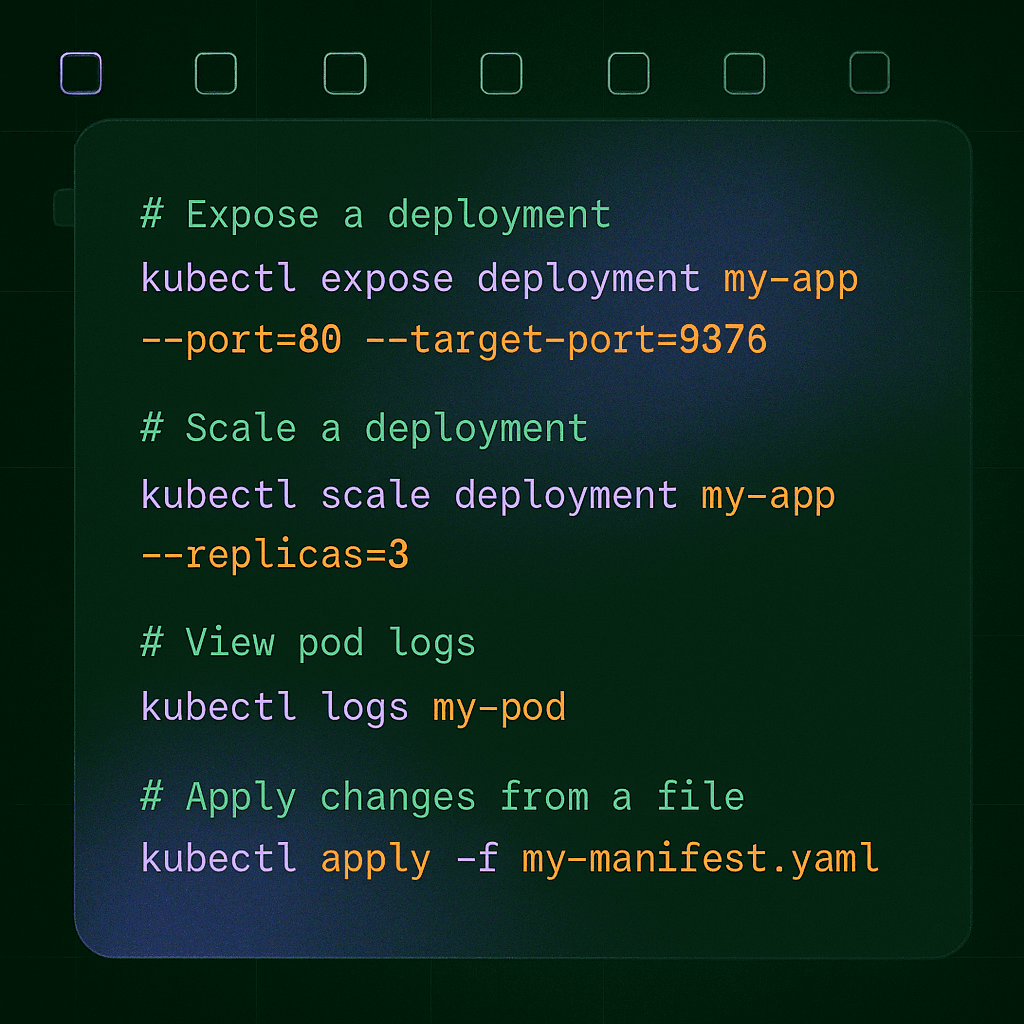This screenshot has width=1024, height=1024.
Task: Click 'kubectl expose deployment my-app' line
Action: coord(499,278)
